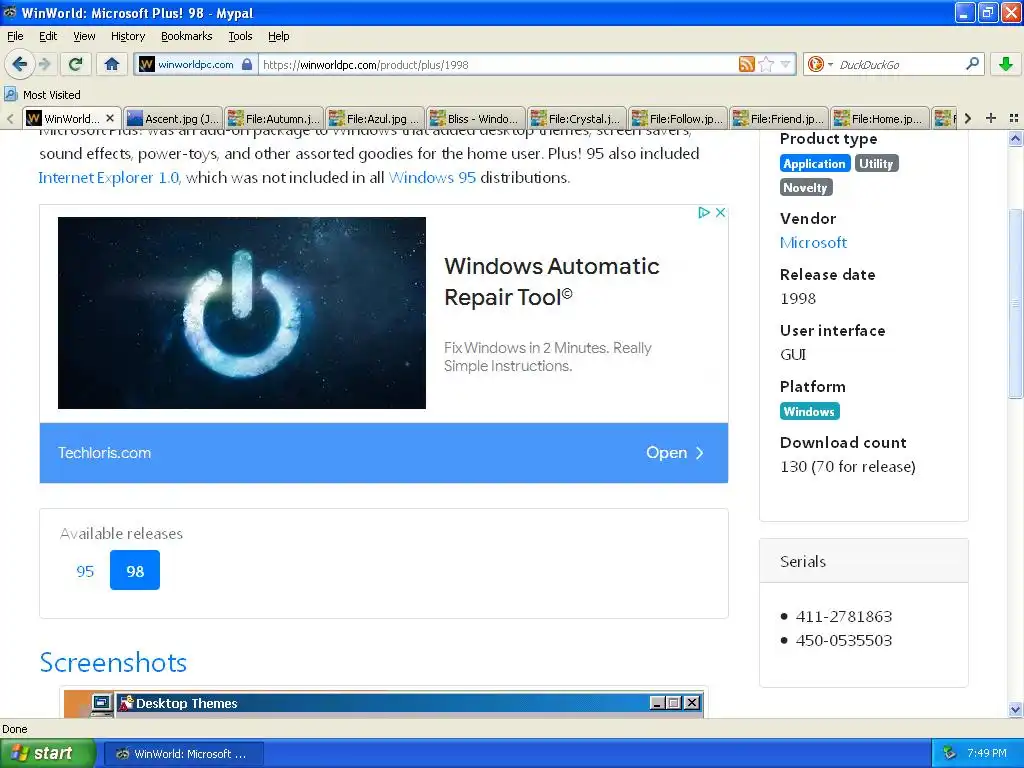
Task: Open the Help menu
Action: [278, 37]
